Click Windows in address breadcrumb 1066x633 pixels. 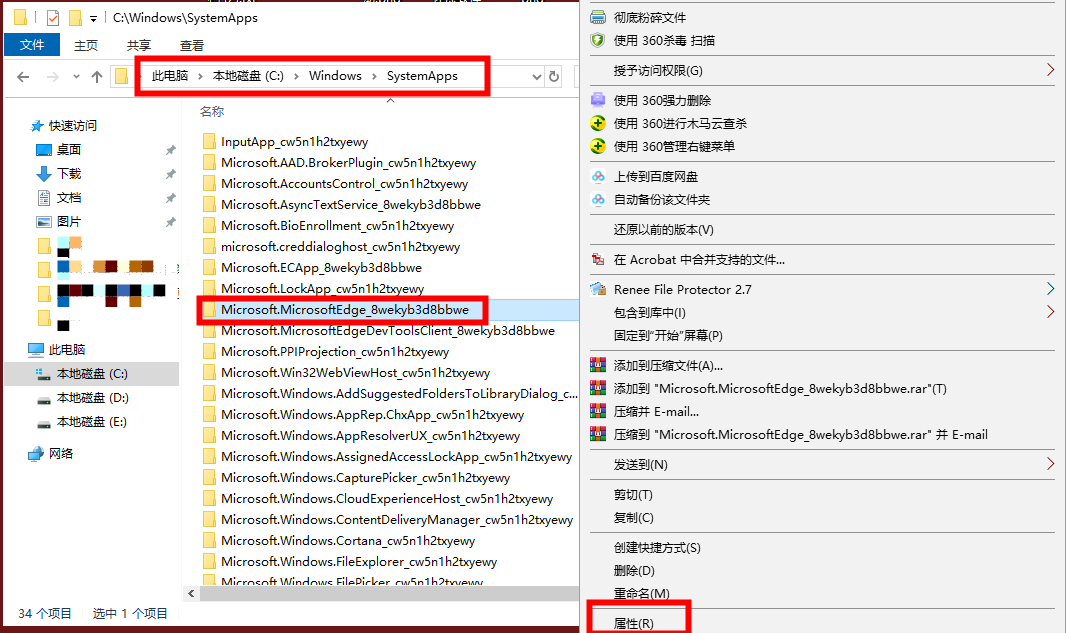point(335,75)
